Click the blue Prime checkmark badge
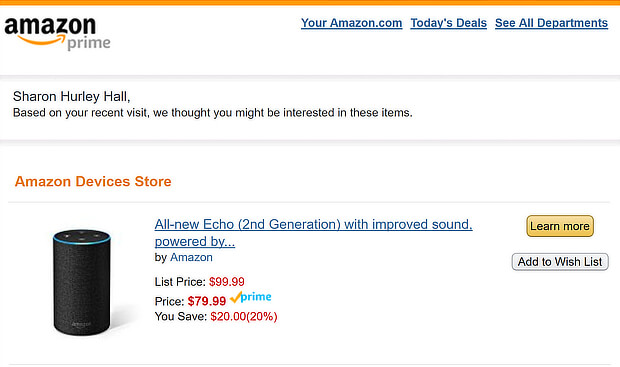 (x=250, y=297)
